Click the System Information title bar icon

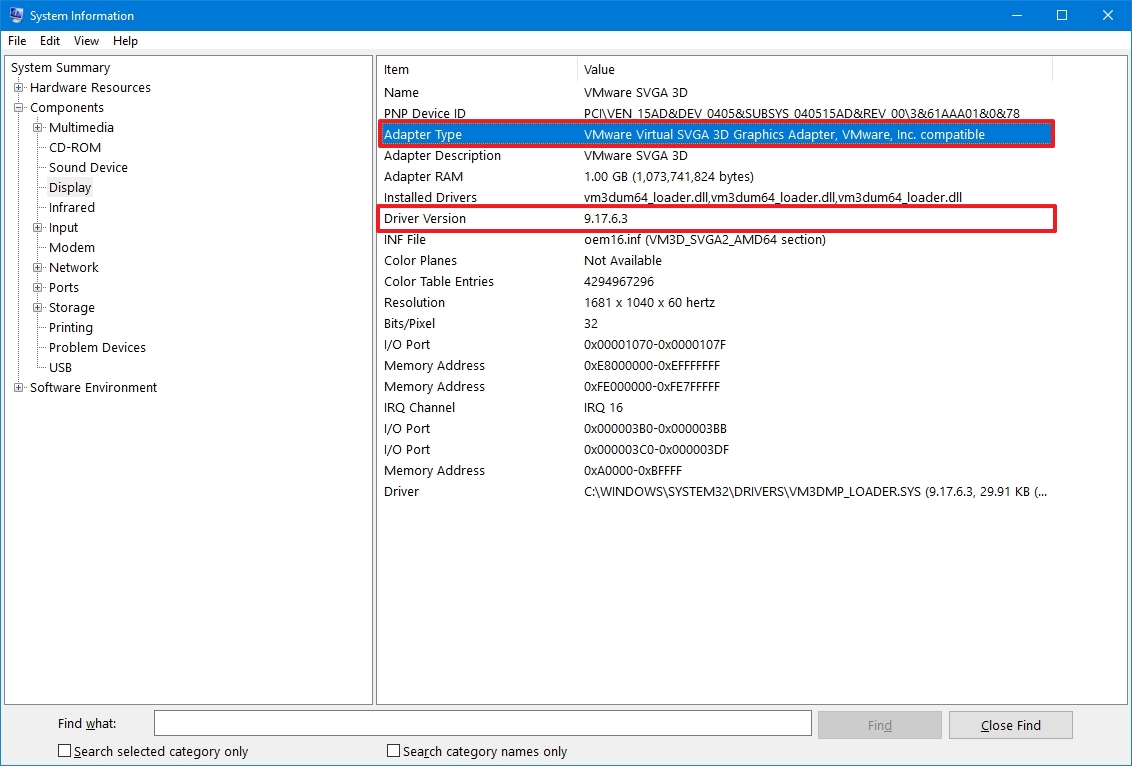(x=16, y=16)
